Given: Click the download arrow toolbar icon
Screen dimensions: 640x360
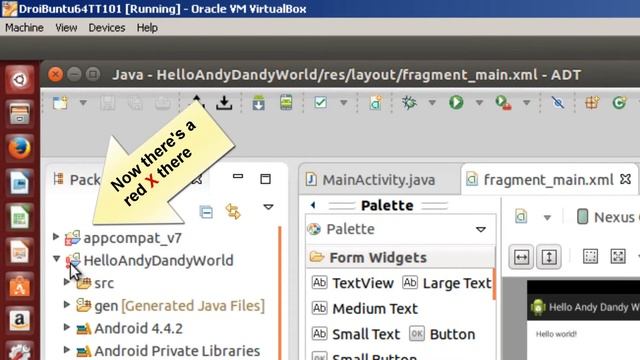Looking at the screenshot, I should pos(224,103).
